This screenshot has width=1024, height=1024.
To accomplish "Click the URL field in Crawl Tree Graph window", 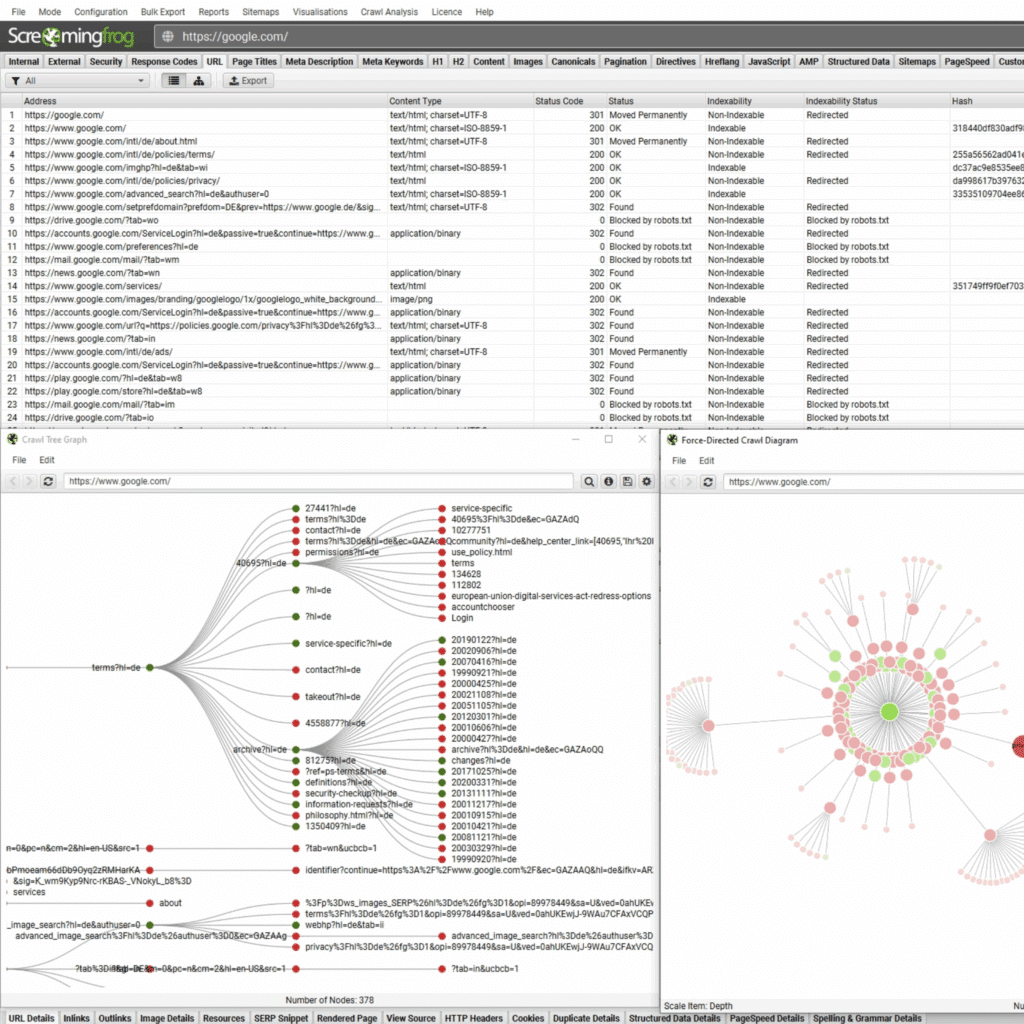I will 318,481.
